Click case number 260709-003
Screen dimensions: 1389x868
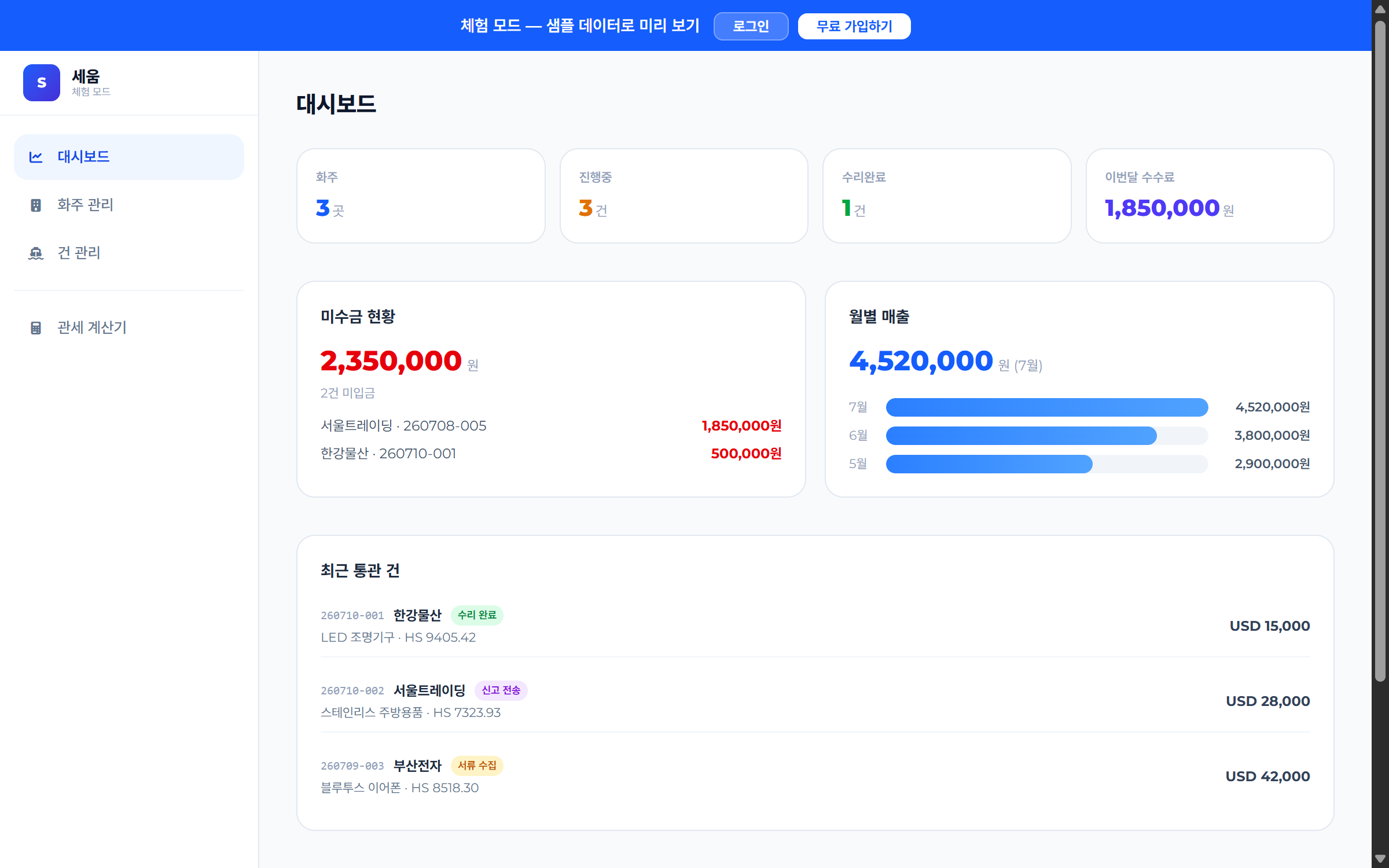(352, 766)
